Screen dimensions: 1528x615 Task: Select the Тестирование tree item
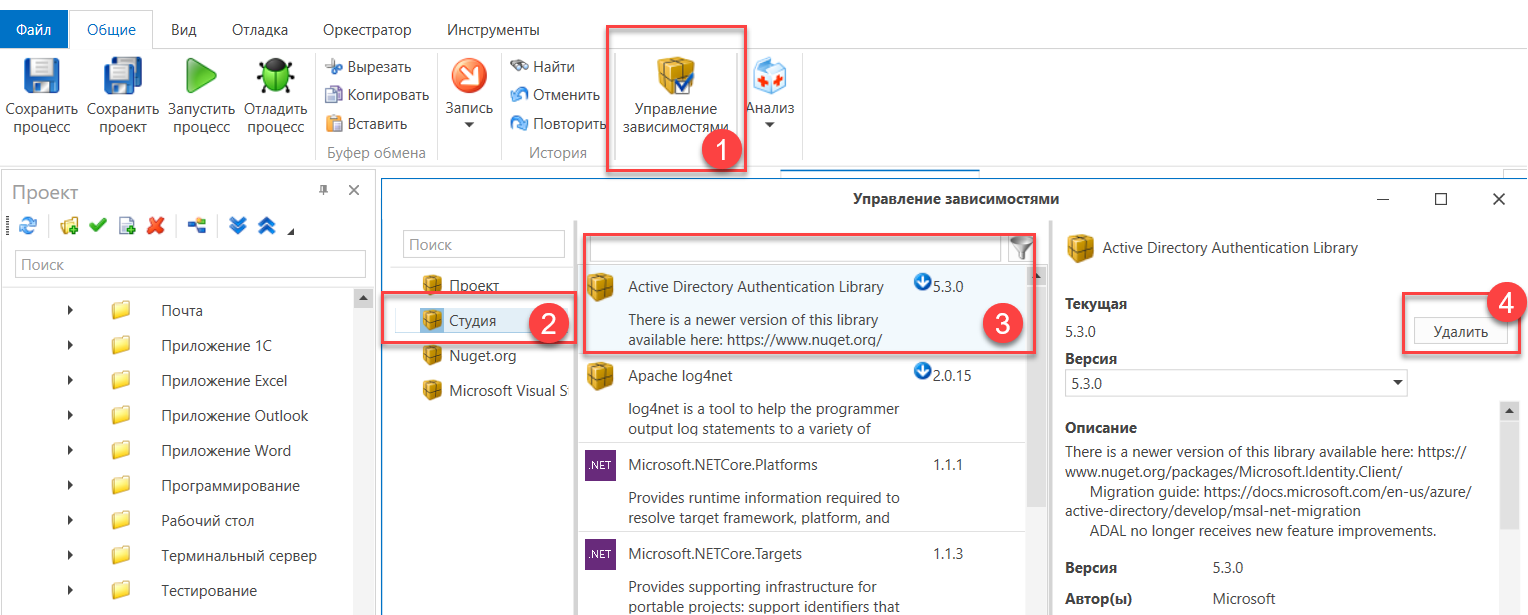pyautogui.click(x=209, y=591)
